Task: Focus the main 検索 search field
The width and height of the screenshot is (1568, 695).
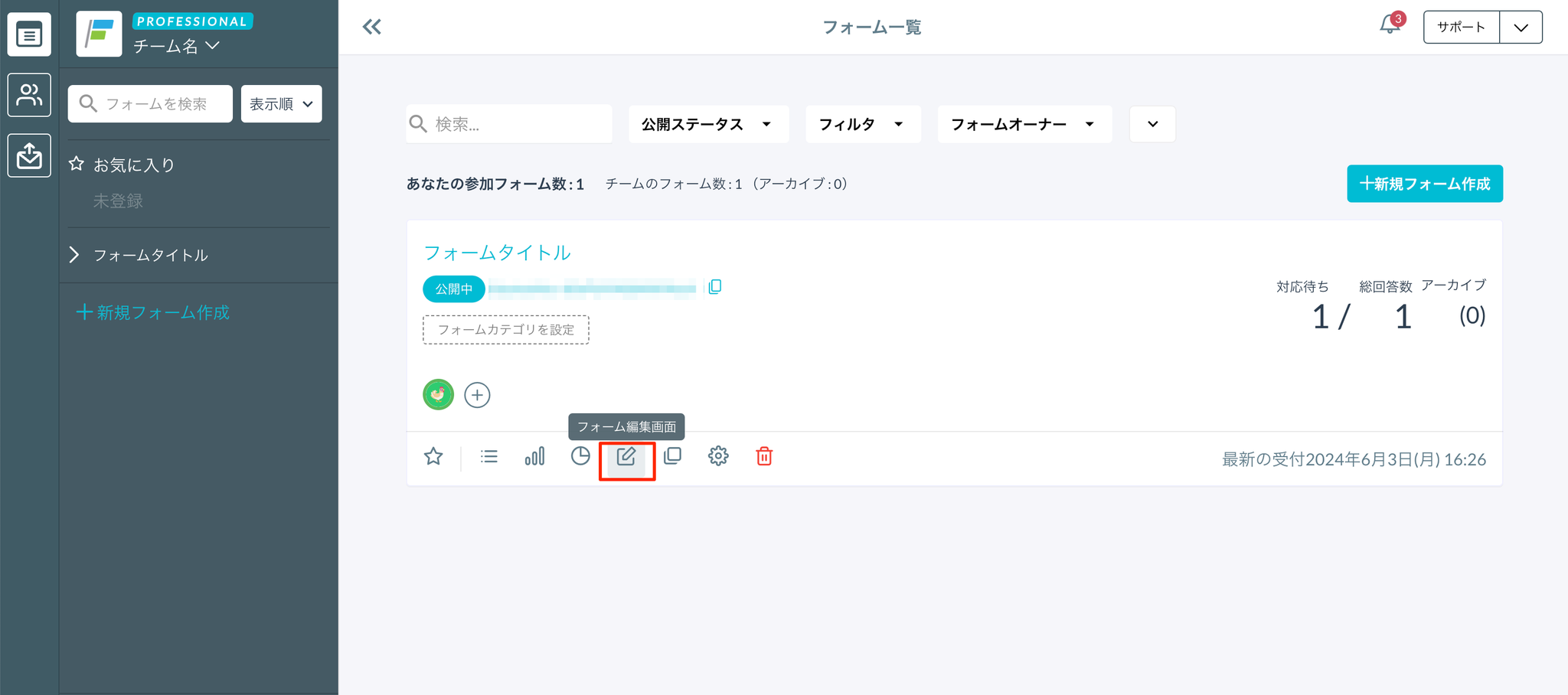Action: [x=509, y=124]
